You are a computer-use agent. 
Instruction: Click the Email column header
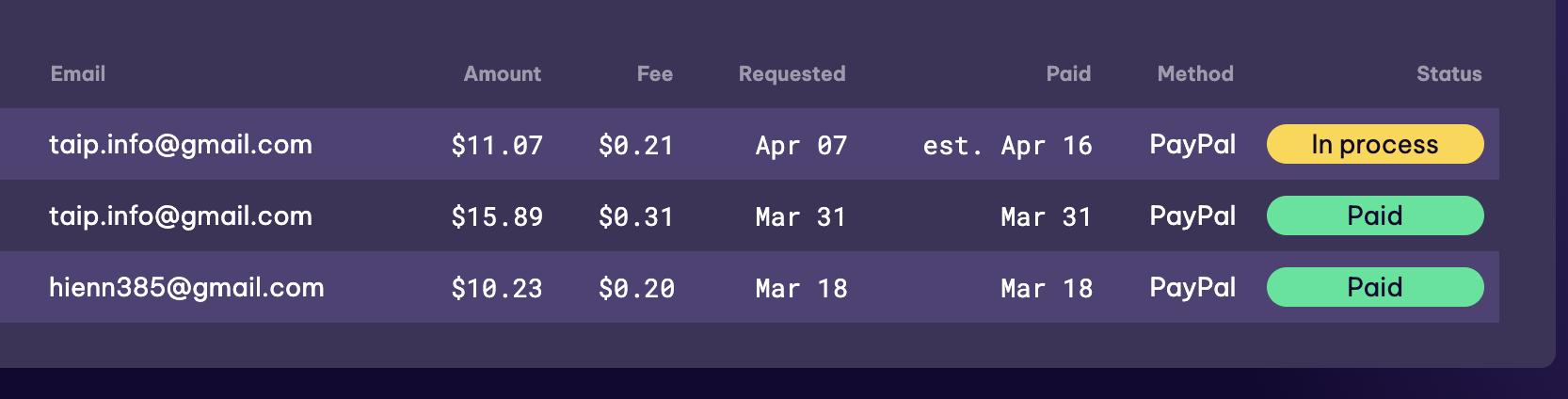tap(78, 73)
